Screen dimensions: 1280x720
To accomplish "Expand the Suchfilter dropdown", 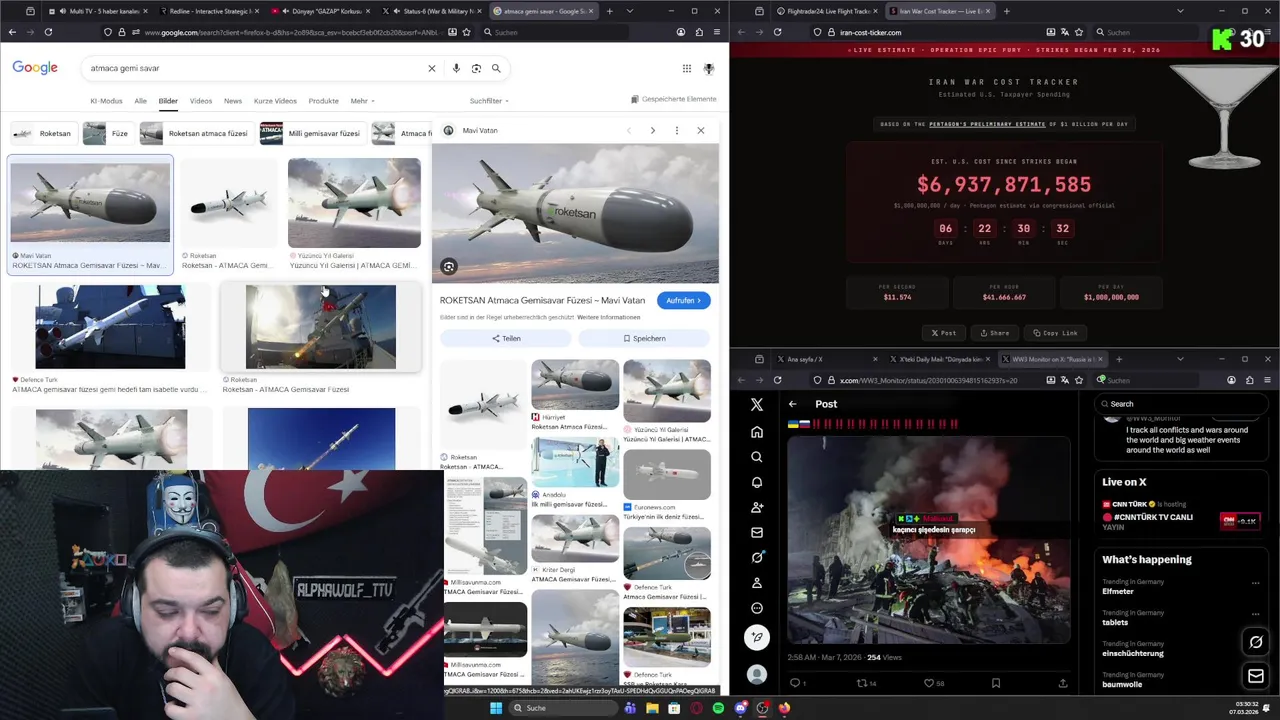I will (489, 101).
